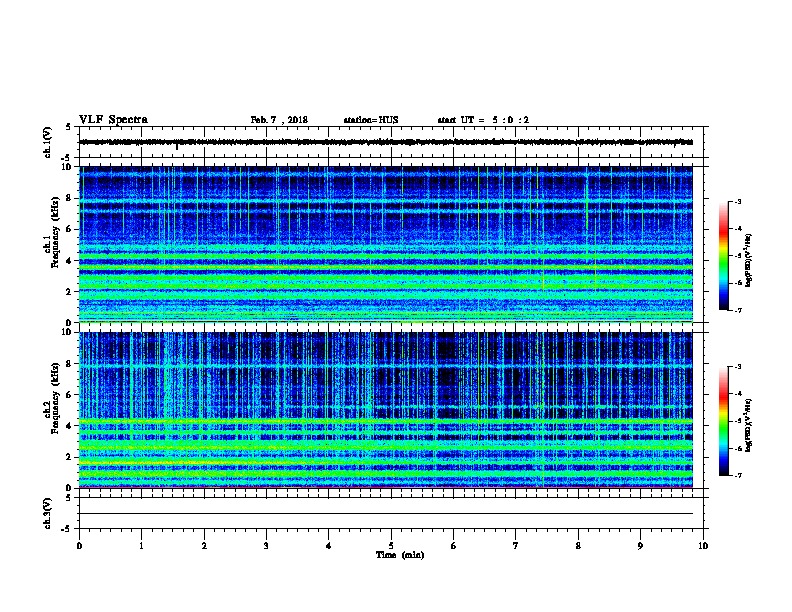The width and height of the screenshot is (792, 612).
Task: Click the '2' kHz tick on ch.1 spectrogram
Action: [70, 291]
